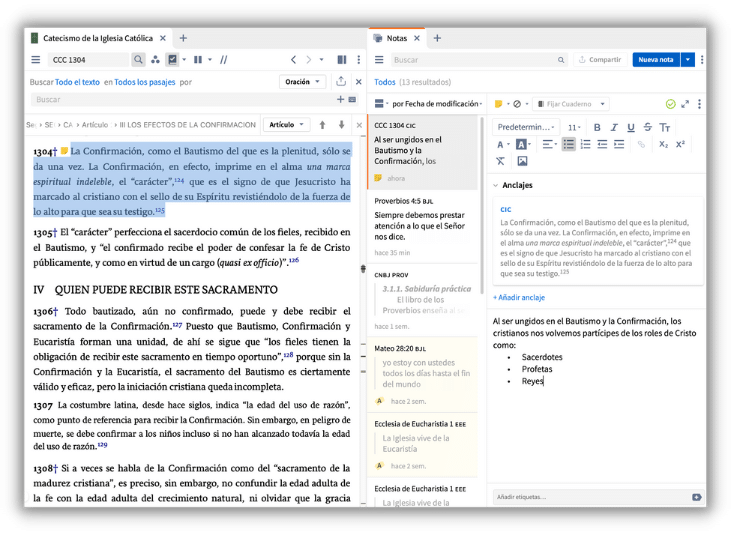Click the Nueva nota button
The image size is (731, 549).
(x=656, y=60)
